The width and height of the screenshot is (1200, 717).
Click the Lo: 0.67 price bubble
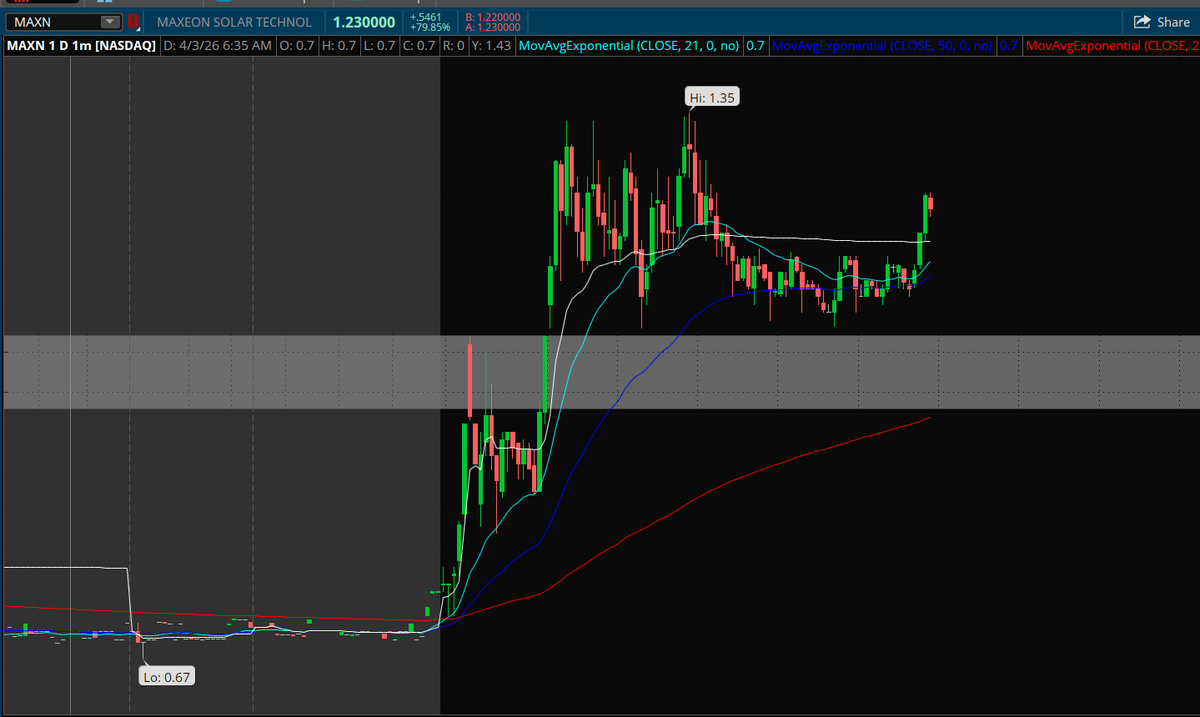tap(166, 677)
